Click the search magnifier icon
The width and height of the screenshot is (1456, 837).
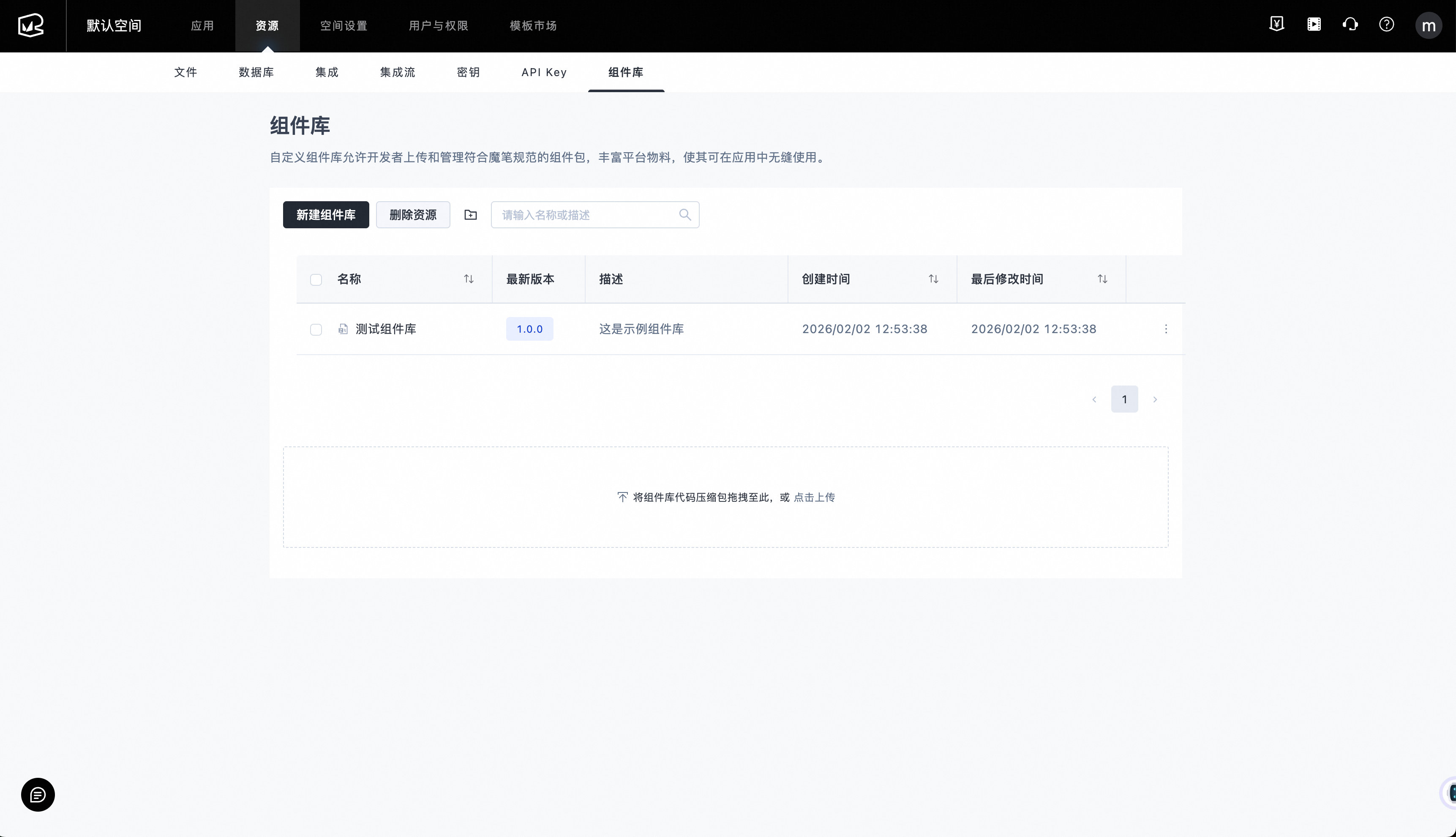[x=685, y=214]
